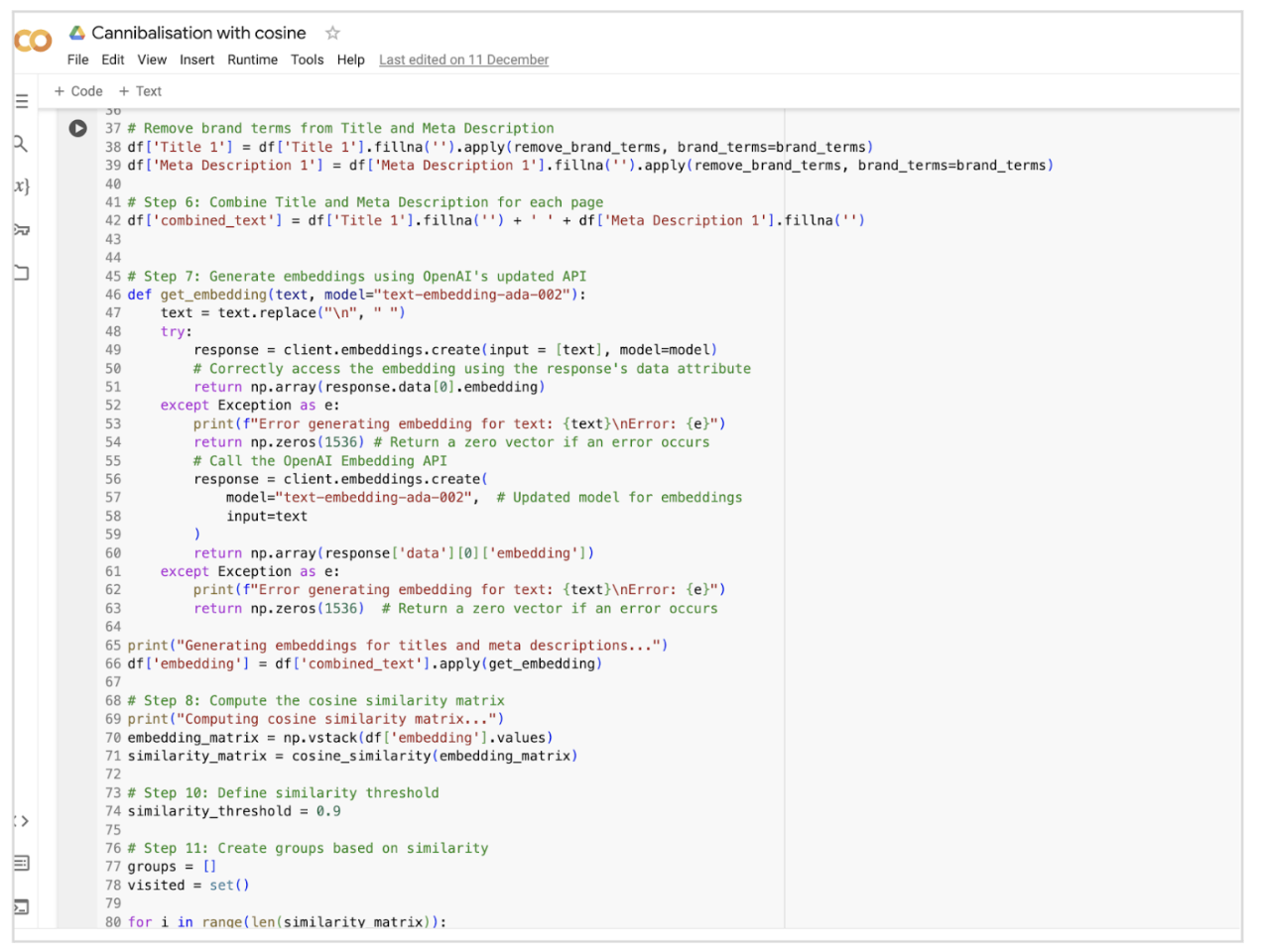Click the embedding_matrix = np.vstack line
This screenshot has height=952, width=1262.
click(x=340, y=738)
